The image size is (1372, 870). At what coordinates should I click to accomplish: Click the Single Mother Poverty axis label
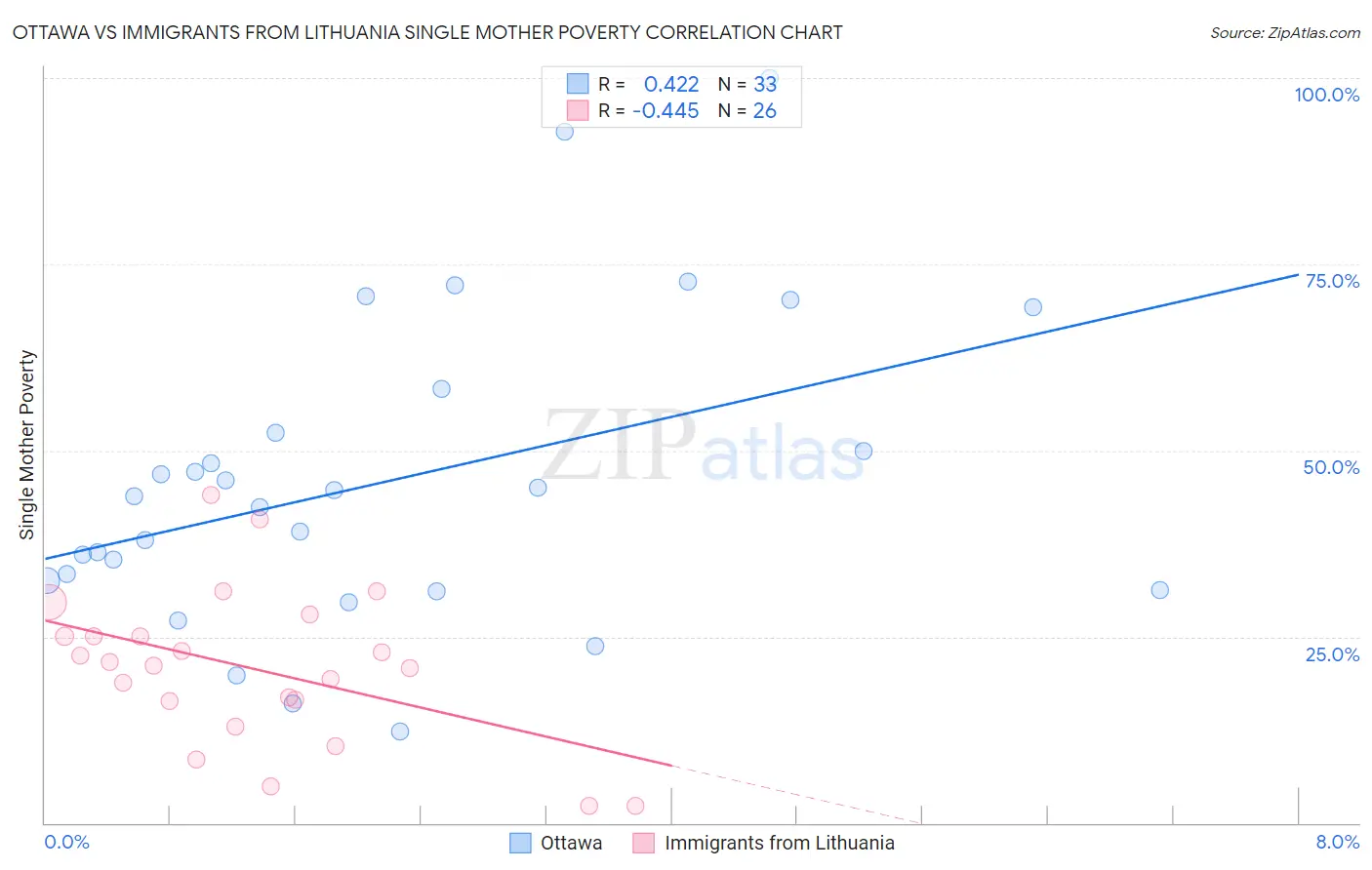click(x=27, y=445)
